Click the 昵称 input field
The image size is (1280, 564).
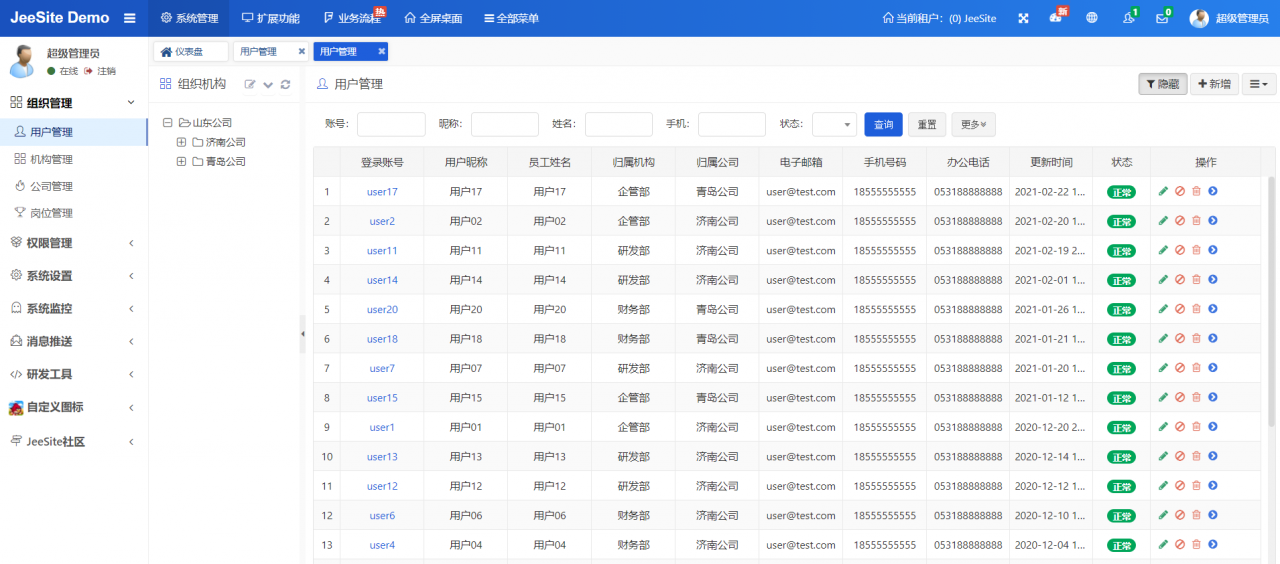[x=505, y=124]
